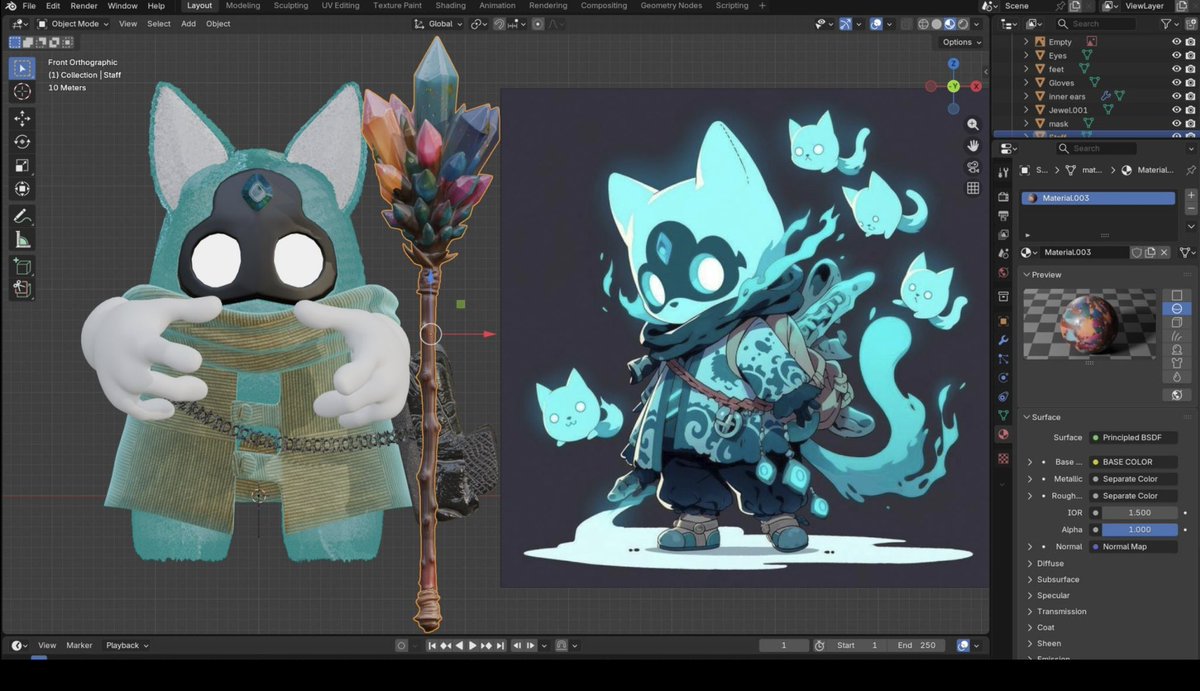The image size is (1200, 691).
Task: Switch to the UV Editing workspace tab
Action: (x=340, y=6)
